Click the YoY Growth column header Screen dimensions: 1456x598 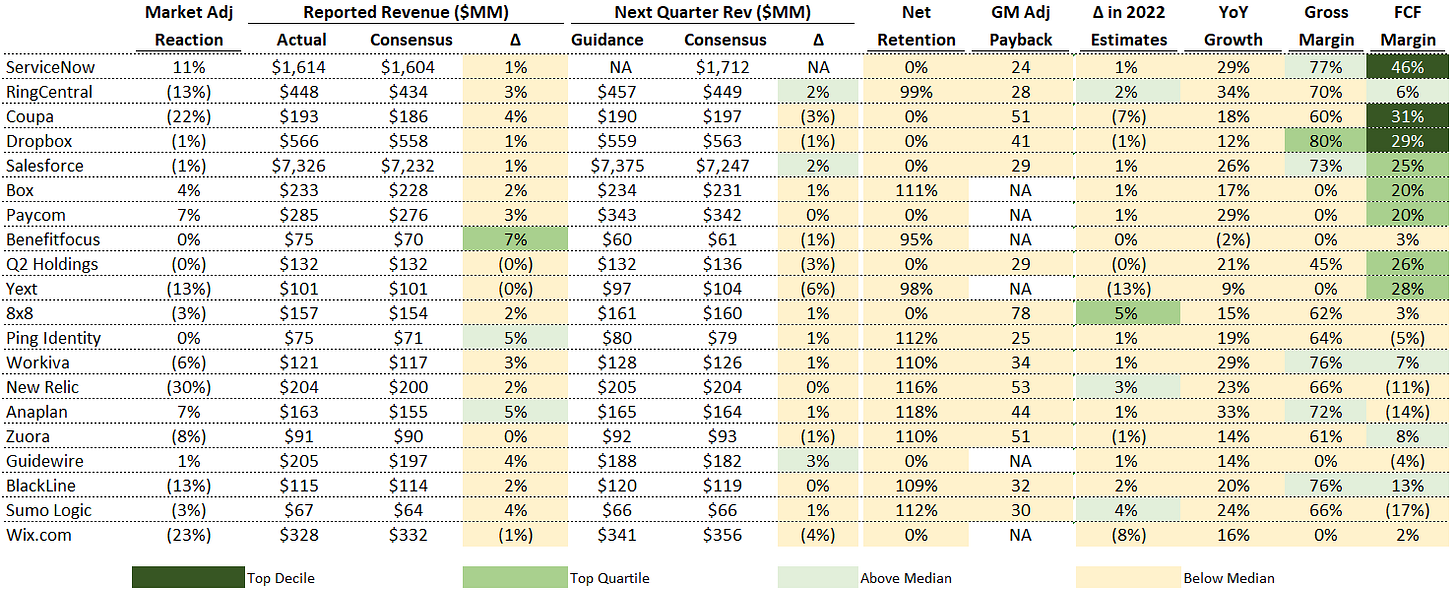[1234, 26]
